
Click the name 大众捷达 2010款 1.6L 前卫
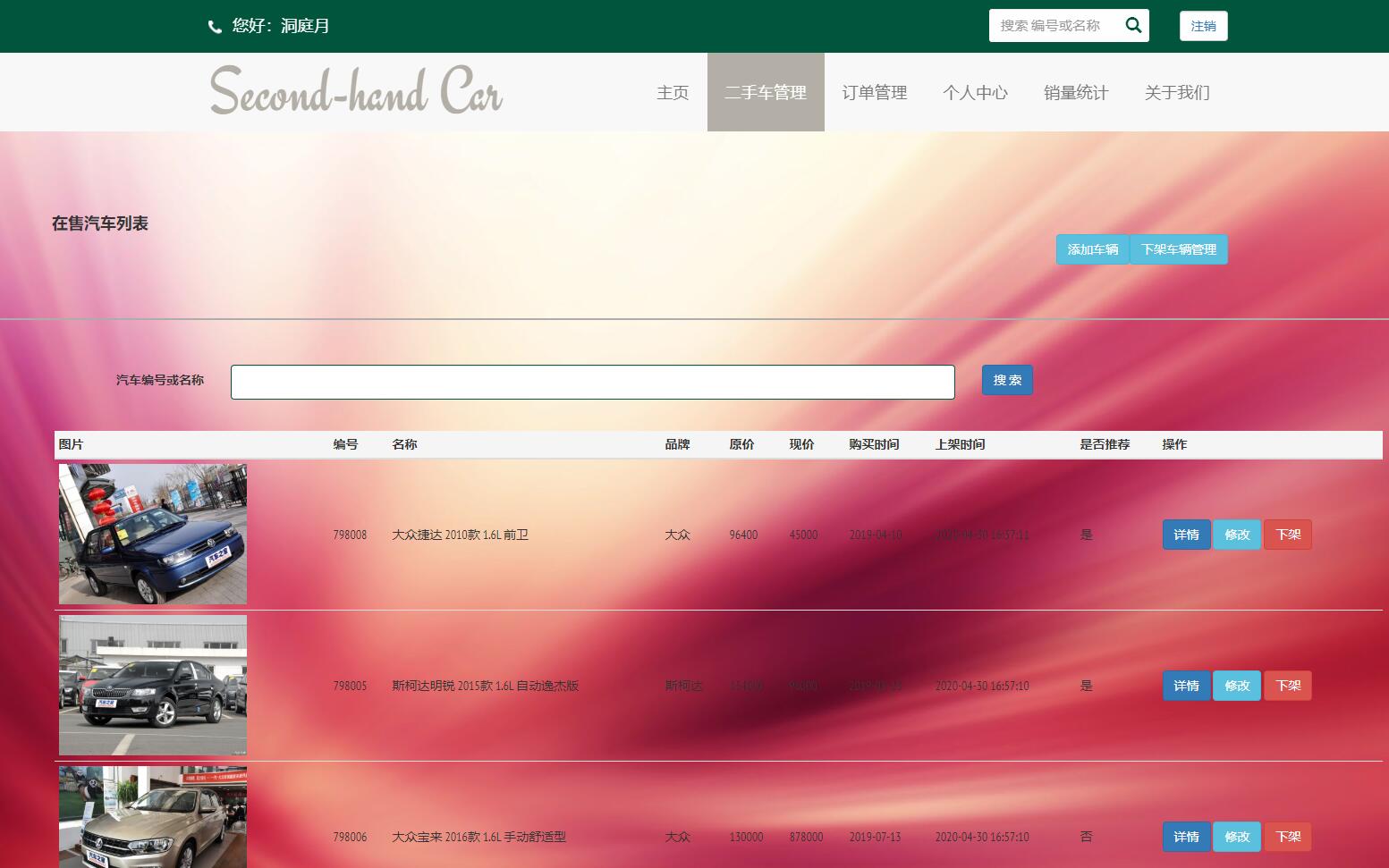point(461,535)
